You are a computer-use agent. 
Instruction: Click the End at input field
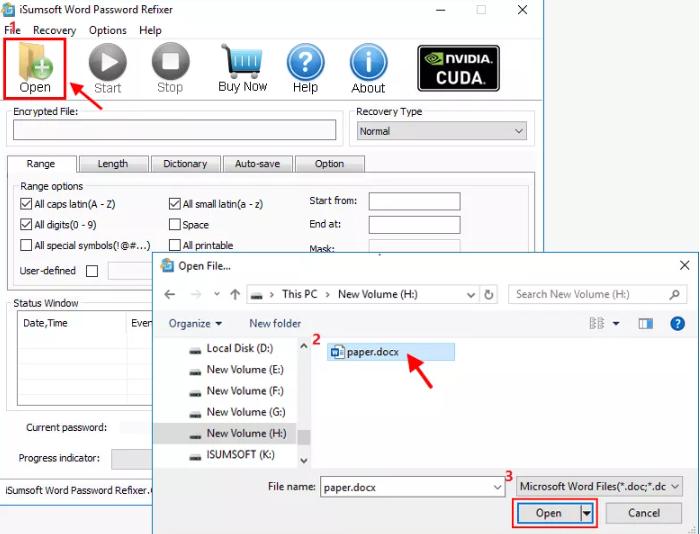pos(414,225)
